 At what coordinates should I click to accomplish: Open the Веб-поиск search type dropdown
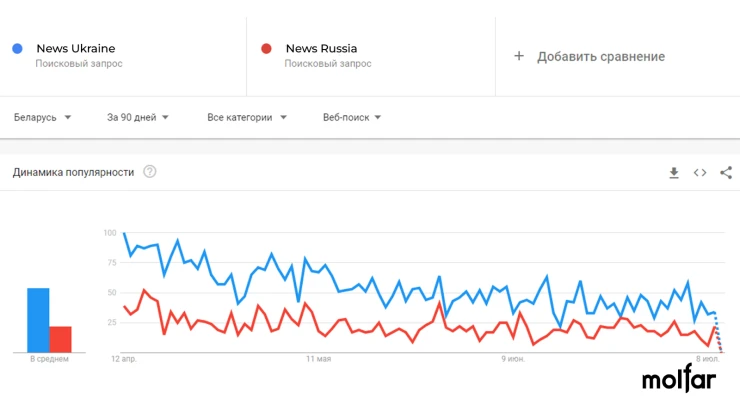click(352, 118)
